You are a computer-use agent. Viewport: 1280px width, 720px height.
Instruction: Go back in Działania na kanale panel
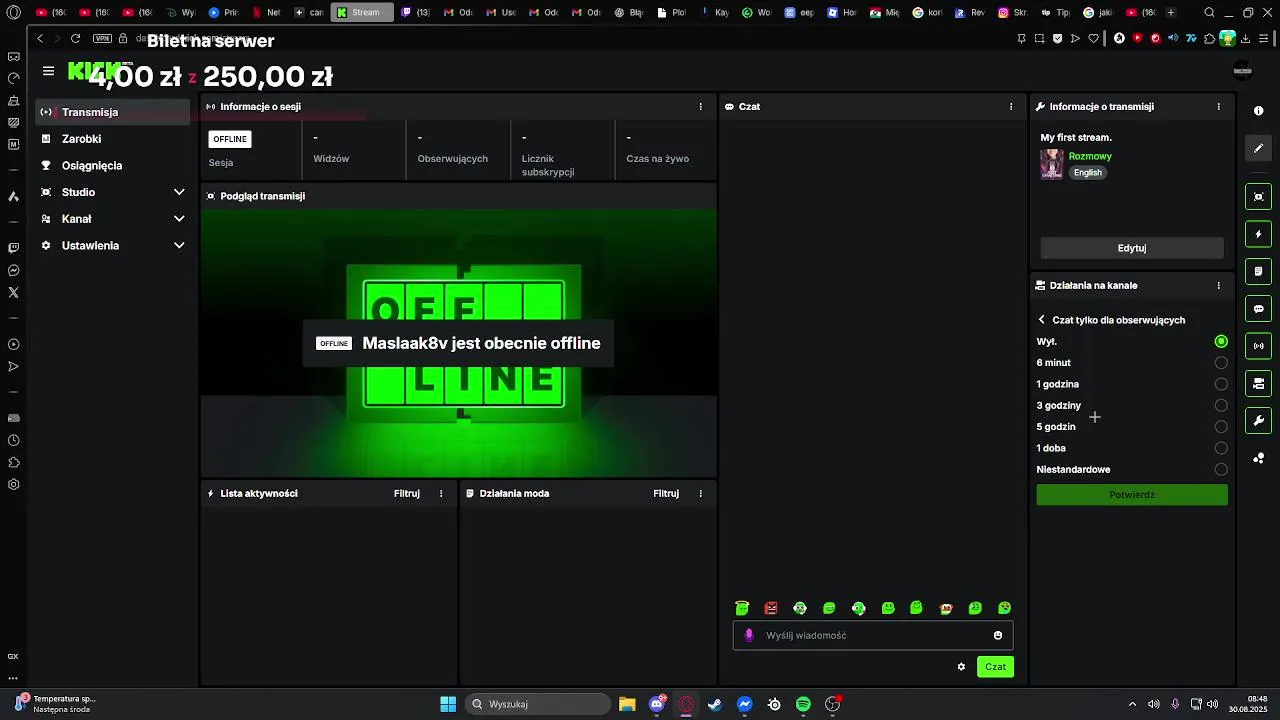click(1041, 320)
